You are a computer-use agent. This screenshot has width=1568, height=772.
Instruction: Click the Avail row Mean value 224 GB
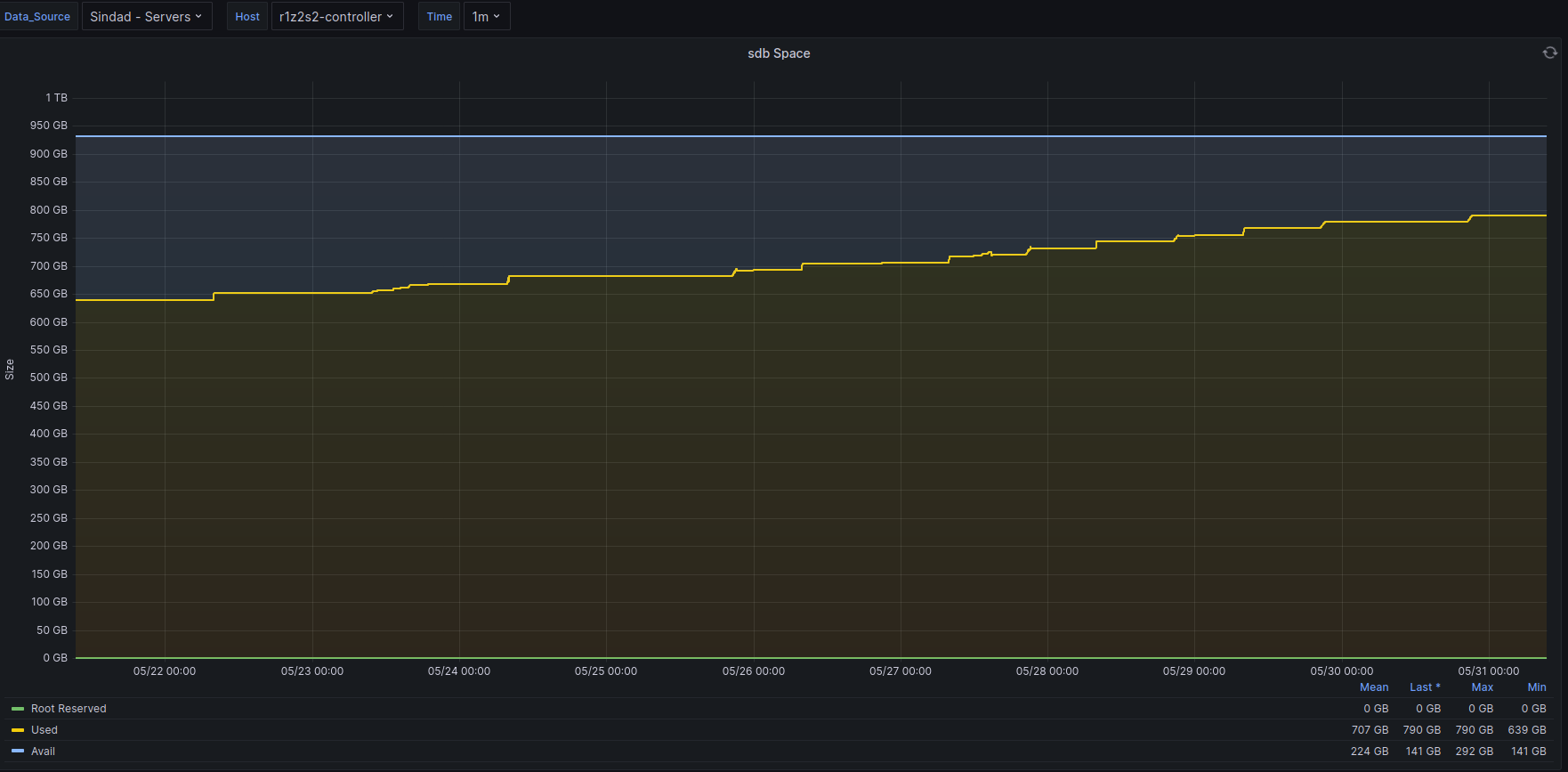tap(1370, 752)
